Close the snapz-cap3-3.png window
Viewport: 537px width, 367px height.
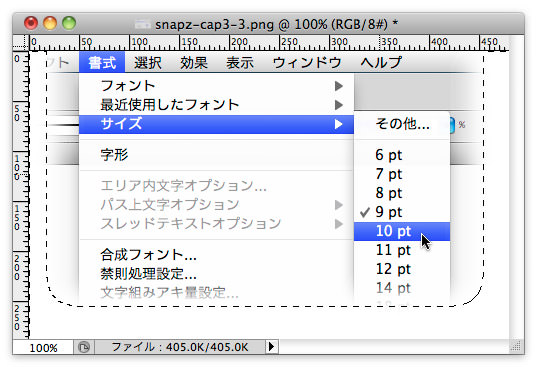[31, 23]
